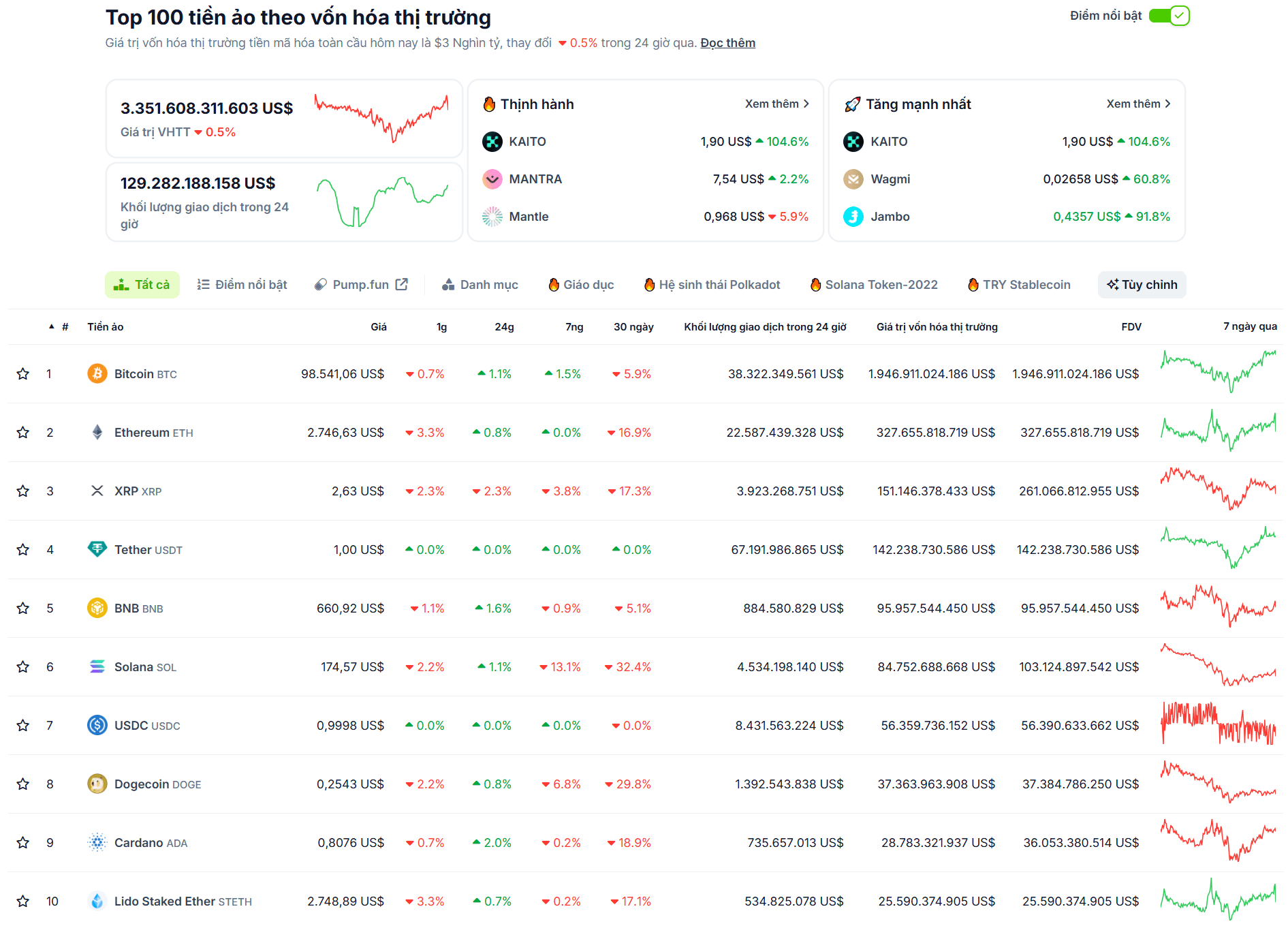Star Cardano with its star icon
The image size is (1288, 926).
coord(23,843)
